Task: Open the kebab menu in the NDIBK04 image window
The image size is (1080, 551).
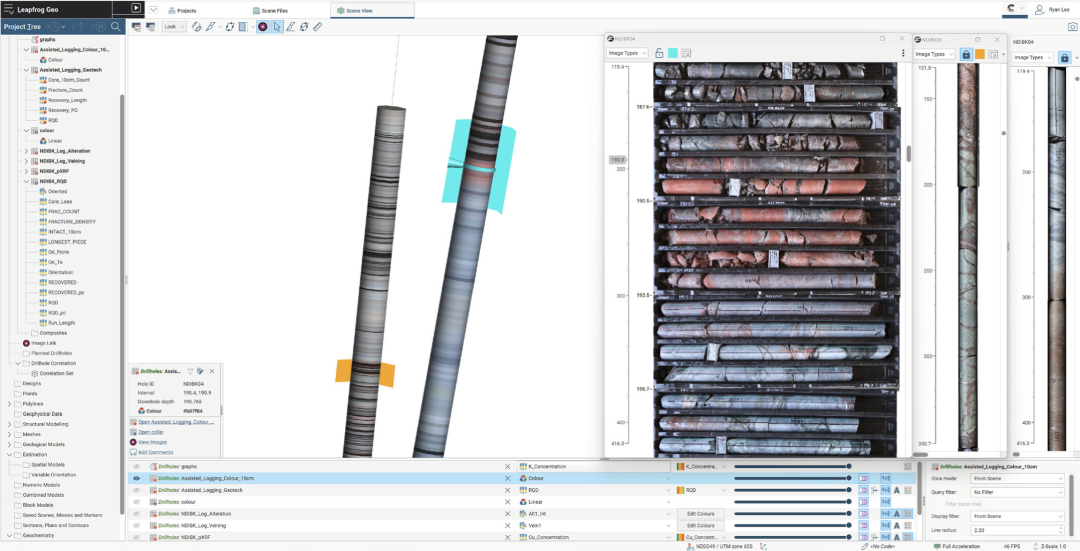Action: point(903,53)
